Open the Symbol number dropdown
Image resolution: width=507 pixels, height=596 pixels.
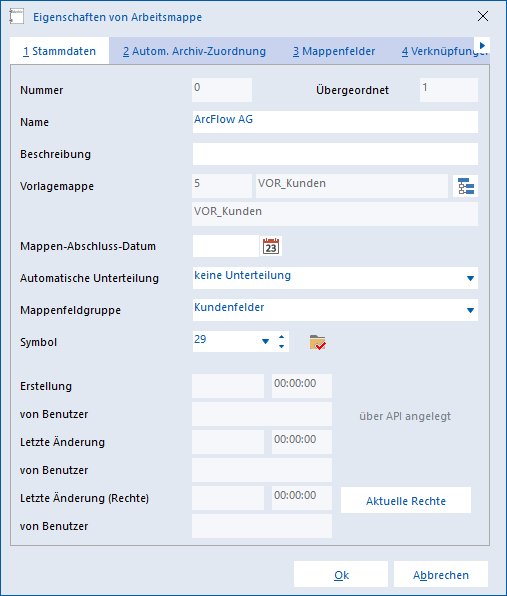pos(265,341)
